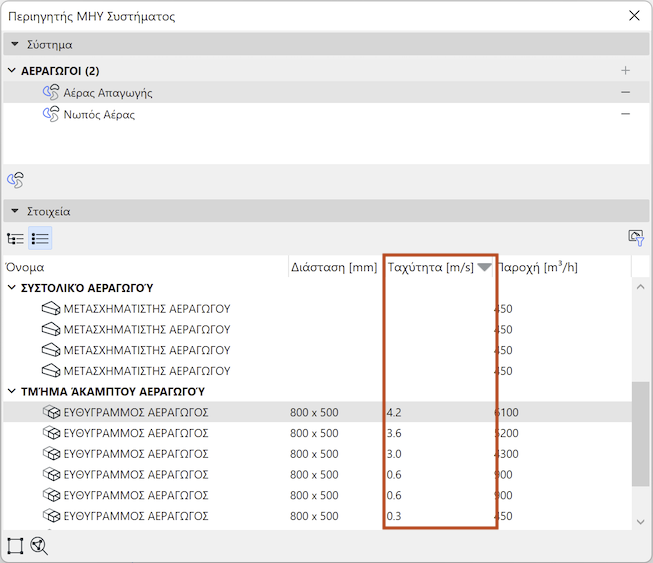This screenshot has height=563, width=653.
Task: Collapse the ΑΕΡΑΓΩΓΟΙ (2) group
Action: [x=12, y=71]
